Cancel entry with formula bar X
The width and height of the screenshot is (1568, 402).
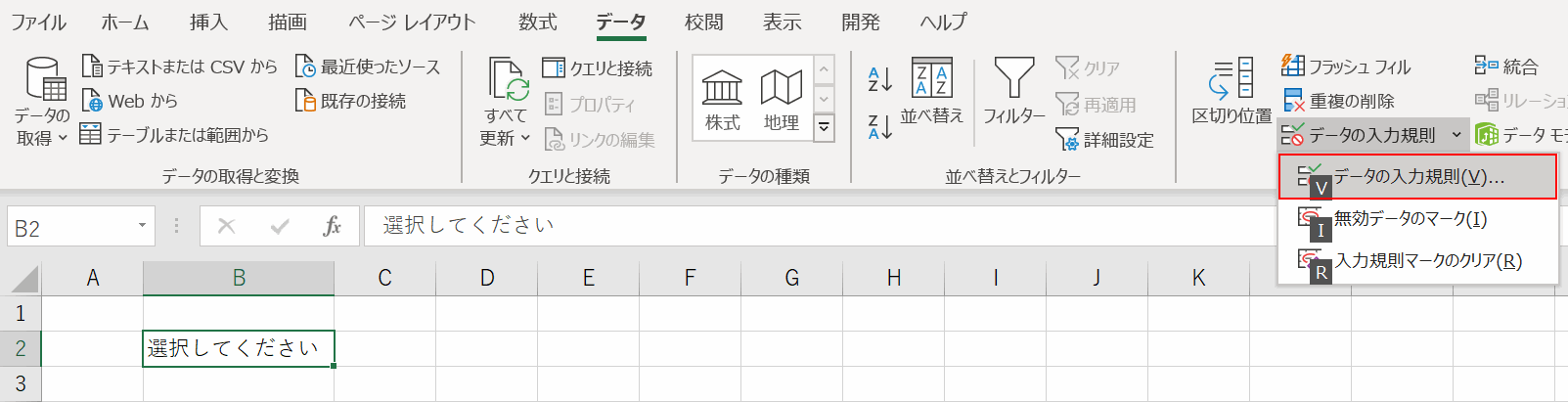[x=226, y=226]
